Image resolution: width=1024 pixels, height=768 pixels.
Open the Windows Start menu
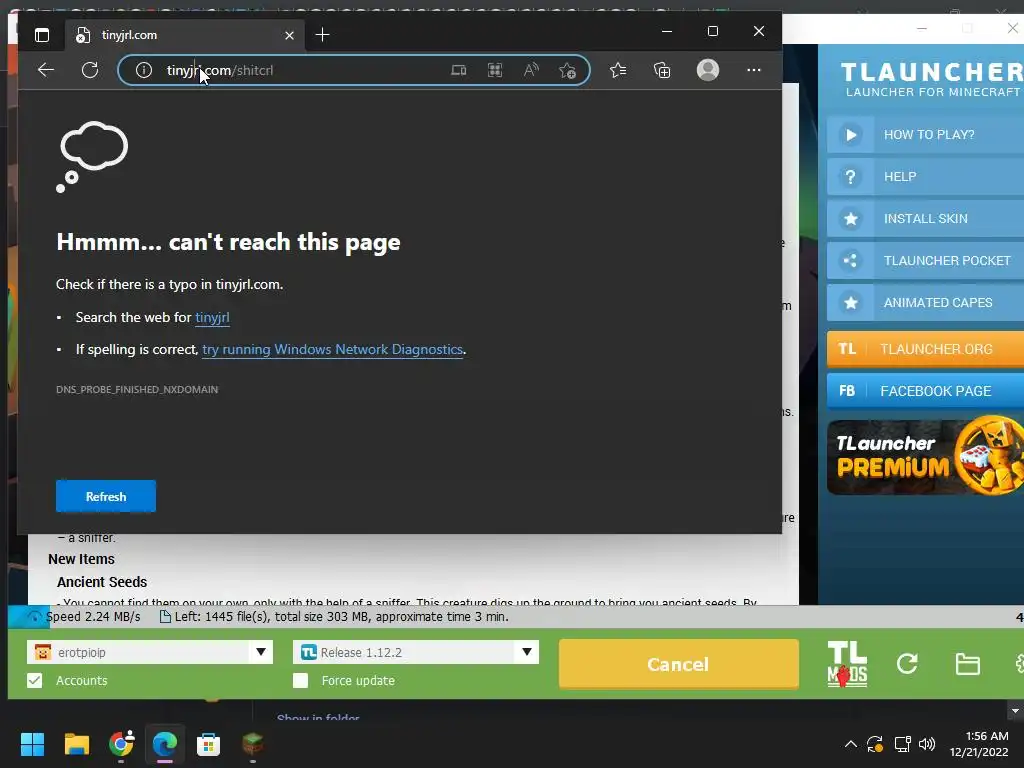click(x=32, y=744)
